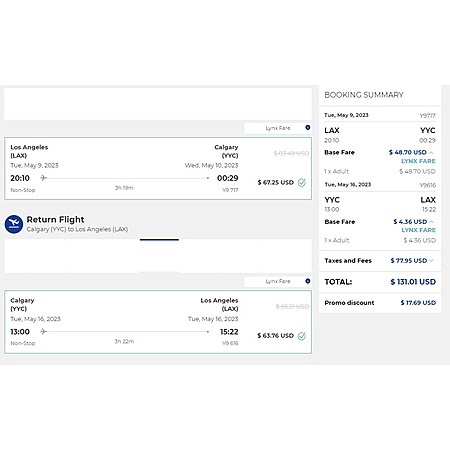450x450 pixels.
Task: Toggle the checkmark beside $63.76 USD fare
Action: (302, 336)
